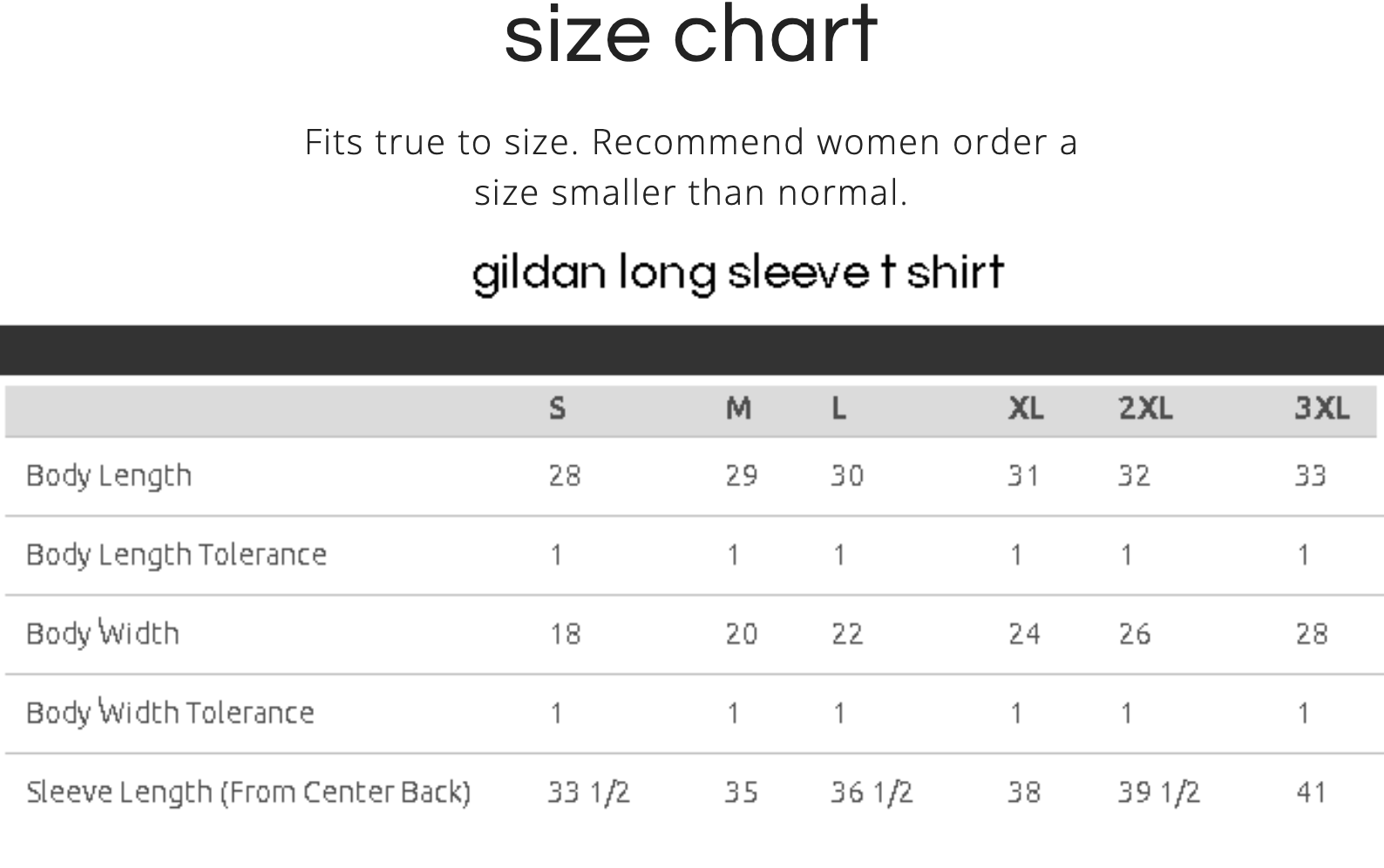Click the Sleeve Length (From Center Back) label
Screen dimensions: 1384x868
pos(248,792)
